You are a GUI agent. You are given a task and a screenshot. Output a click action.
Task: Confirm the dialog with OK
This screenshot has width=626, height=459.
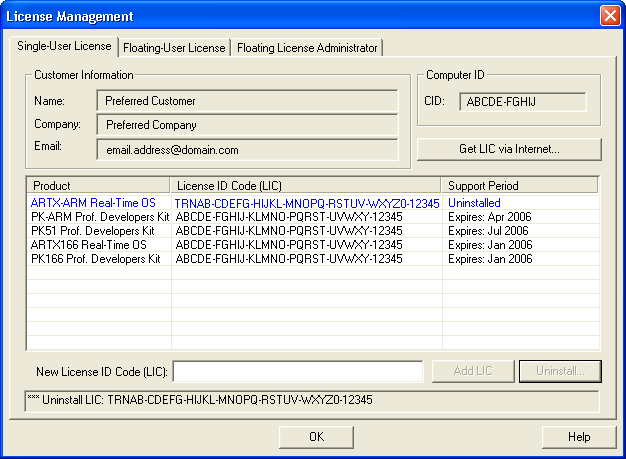(317, 437)
